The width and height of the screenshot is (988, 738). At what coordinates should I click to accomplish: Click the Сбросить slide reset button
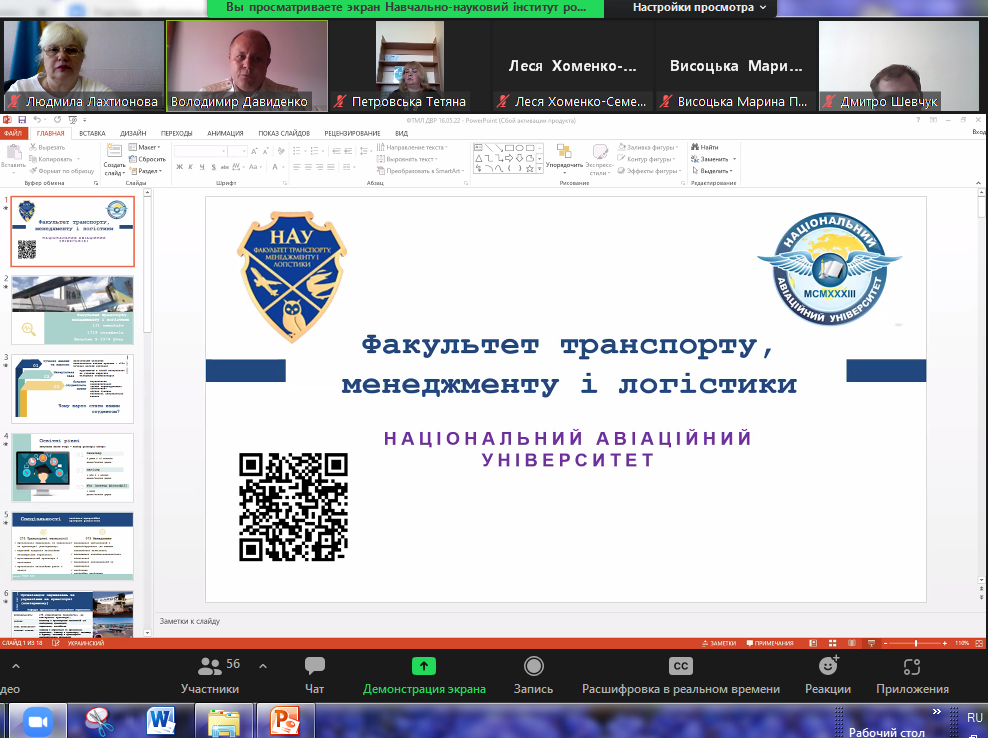[151, 159]
